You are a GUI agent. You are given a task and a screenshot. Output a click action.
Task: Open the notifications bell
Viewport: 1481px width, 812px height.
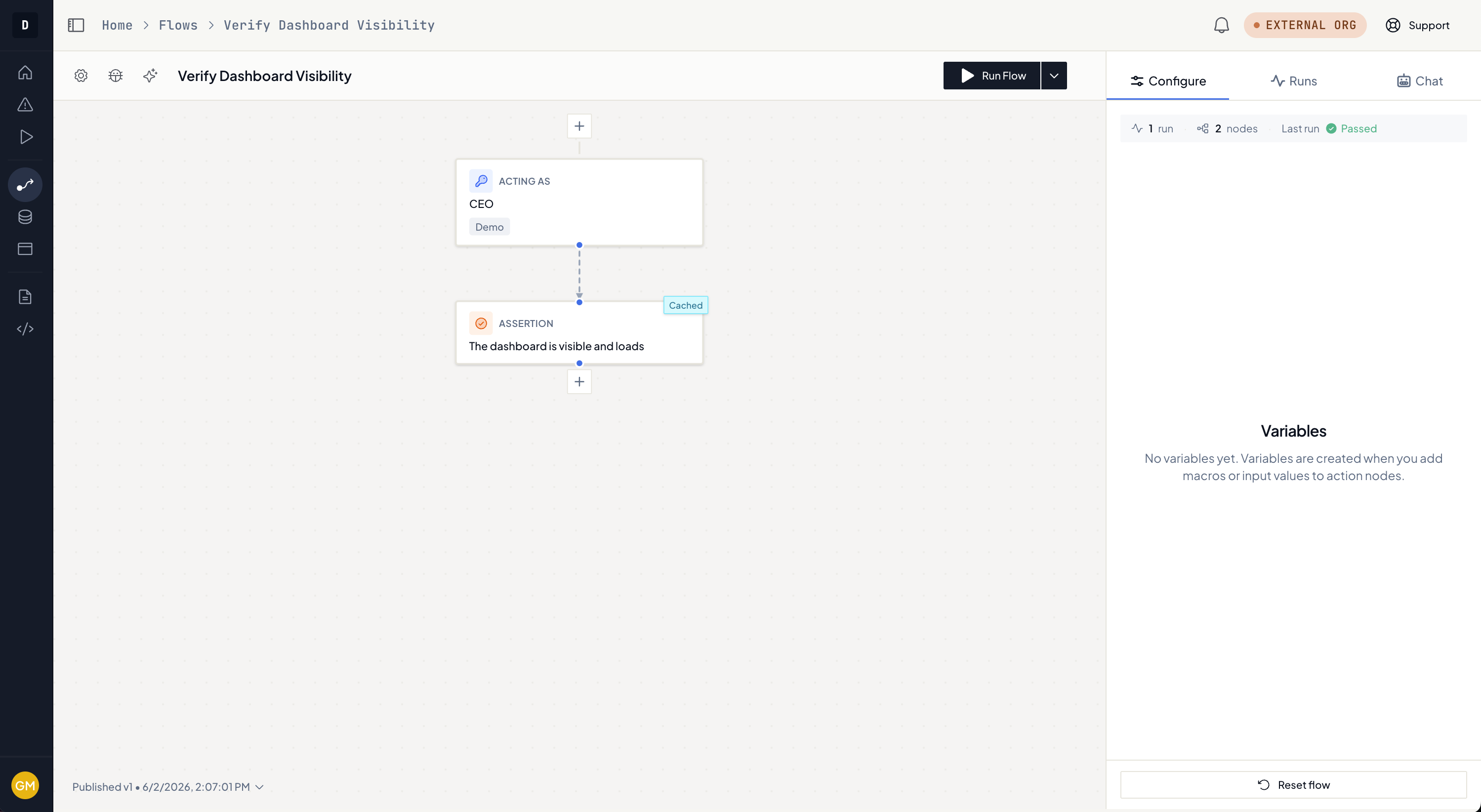click(x=1222, y=25)
